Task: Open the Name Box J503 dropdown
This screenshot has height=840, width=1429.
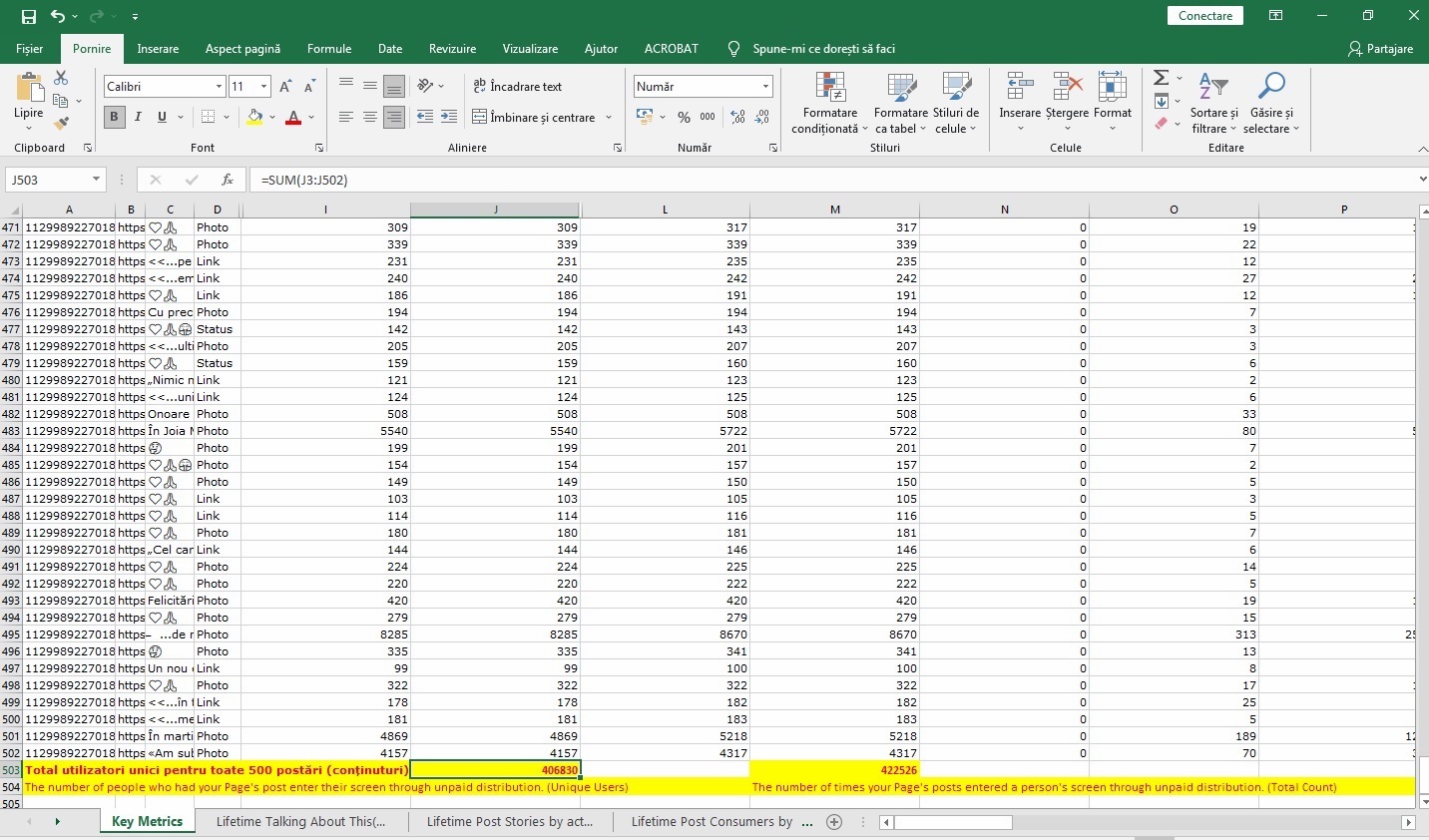Action: [96, 180]
